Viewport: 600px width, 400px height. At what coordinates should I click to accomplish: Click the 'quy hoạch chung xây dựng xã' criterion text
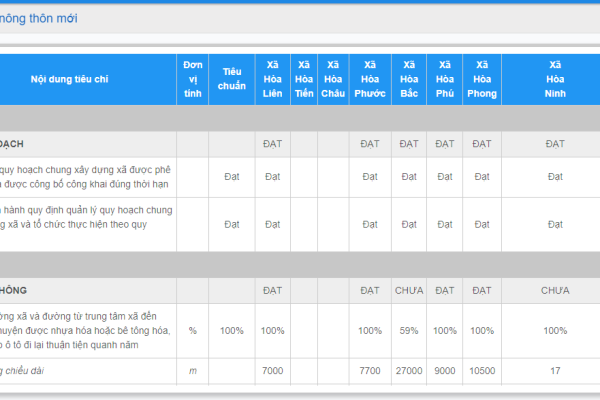[x=85, y=177]
